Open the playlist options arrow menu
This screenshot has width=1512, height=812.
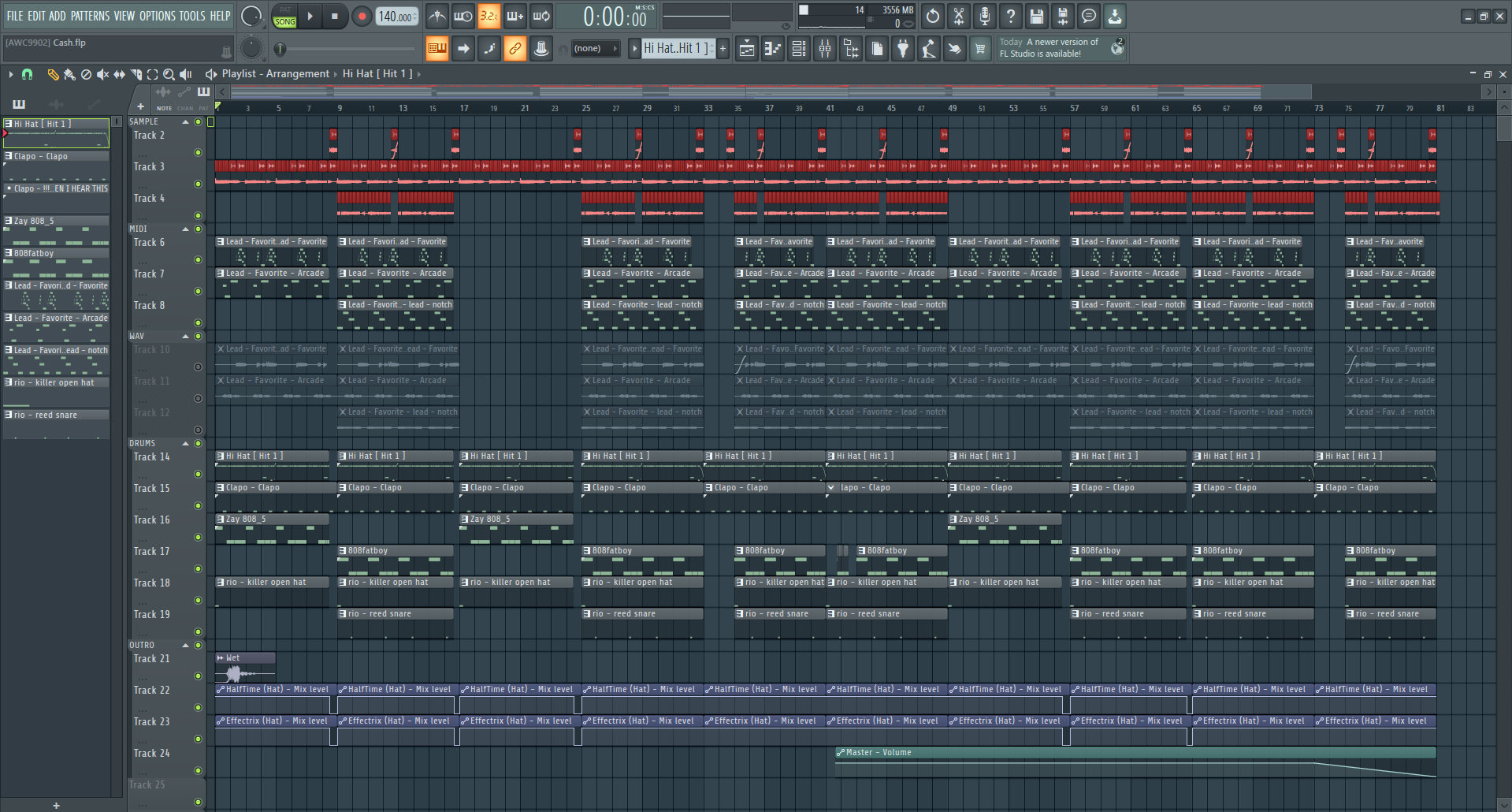coord(10,74)
